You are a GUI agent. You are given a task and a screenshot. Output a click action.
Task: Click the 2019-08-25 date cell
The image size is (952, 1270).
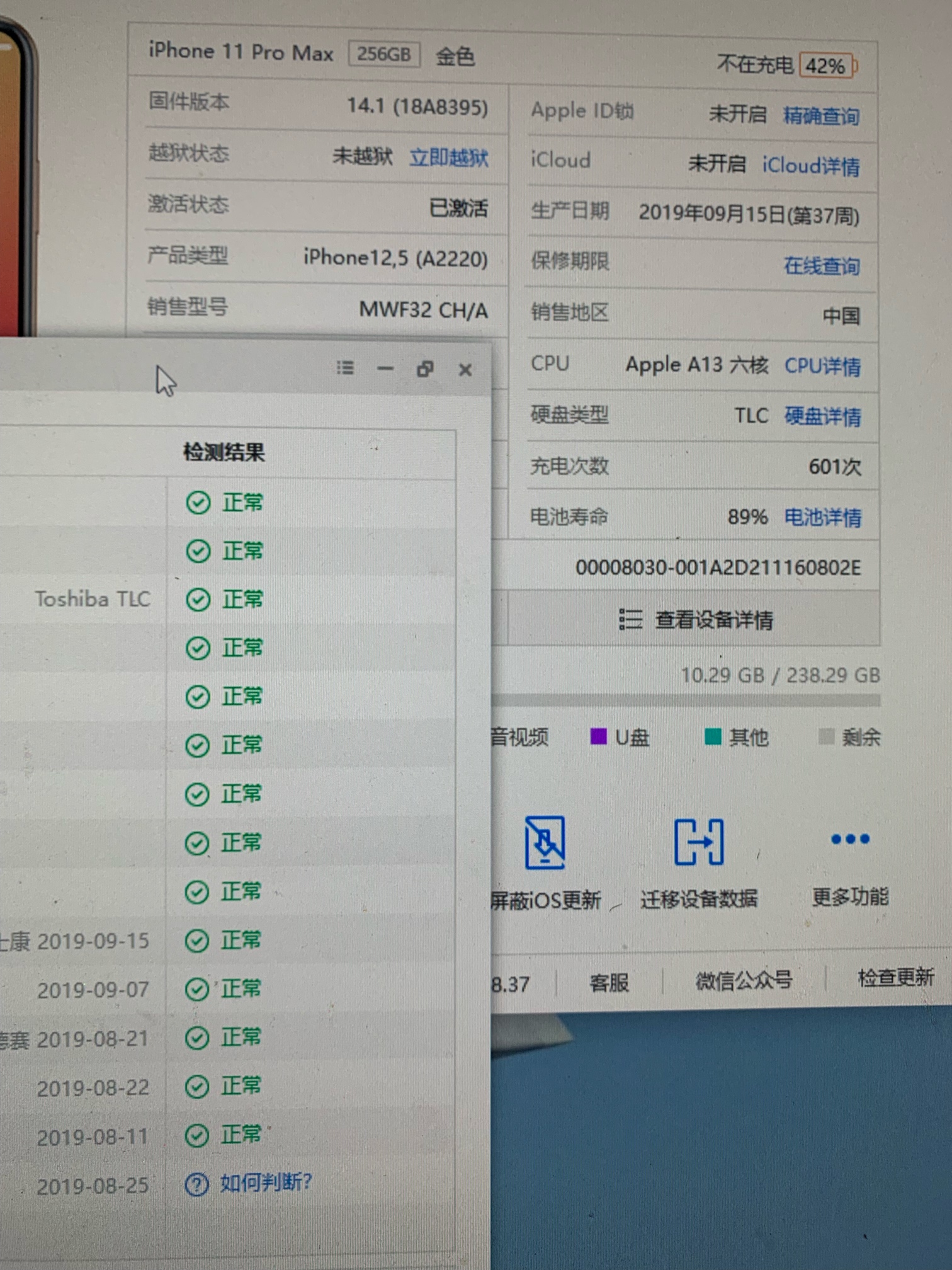point(93,1186)
